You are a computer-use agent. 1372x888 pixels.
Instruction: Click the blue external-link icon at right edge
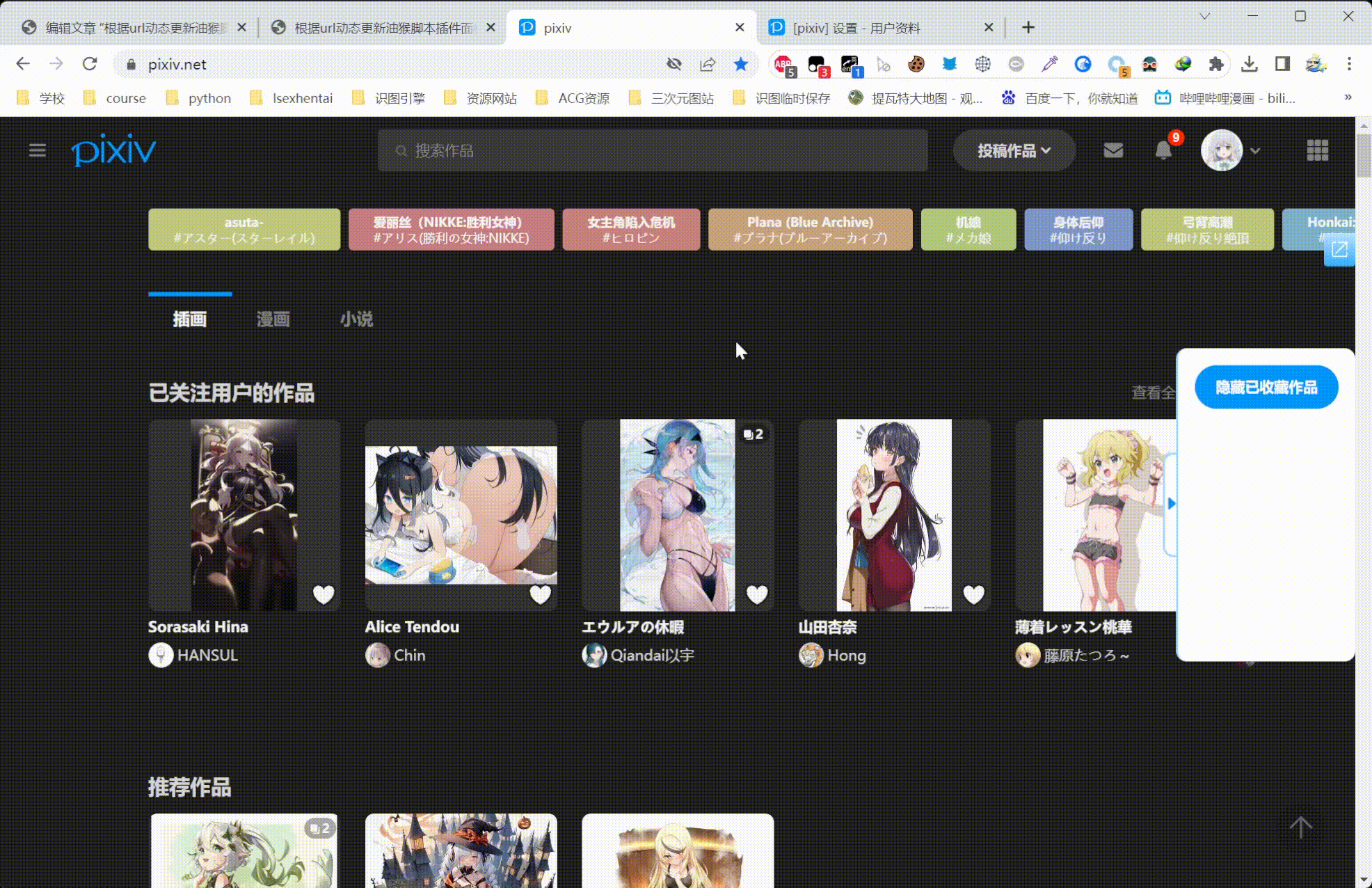pos(1339,250)
